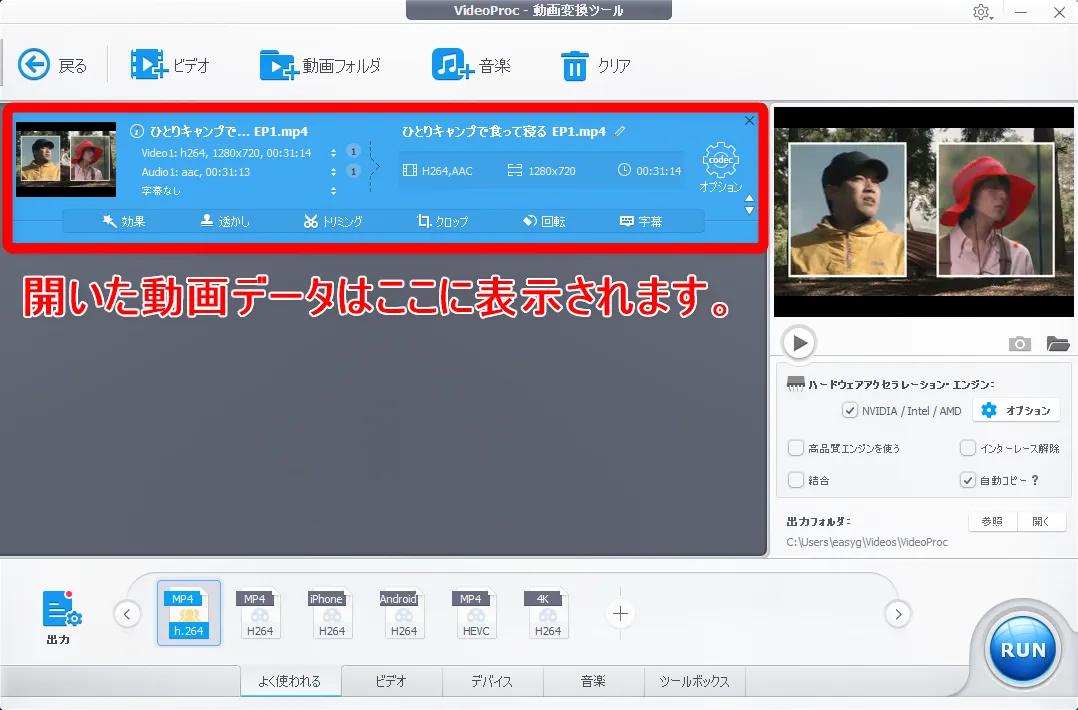
Task: Click the 自動コピー question mark help
Action: pyautogui.click(x=1035, y=480)
